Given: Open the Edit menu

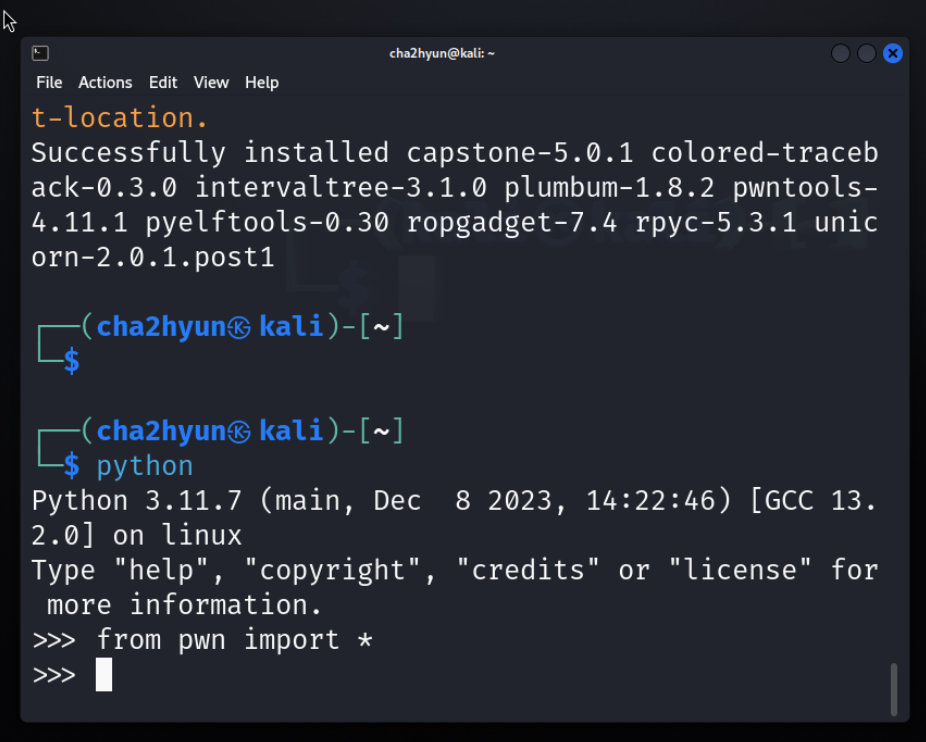Looking at the screenshot, I should [x=163, y=82].
